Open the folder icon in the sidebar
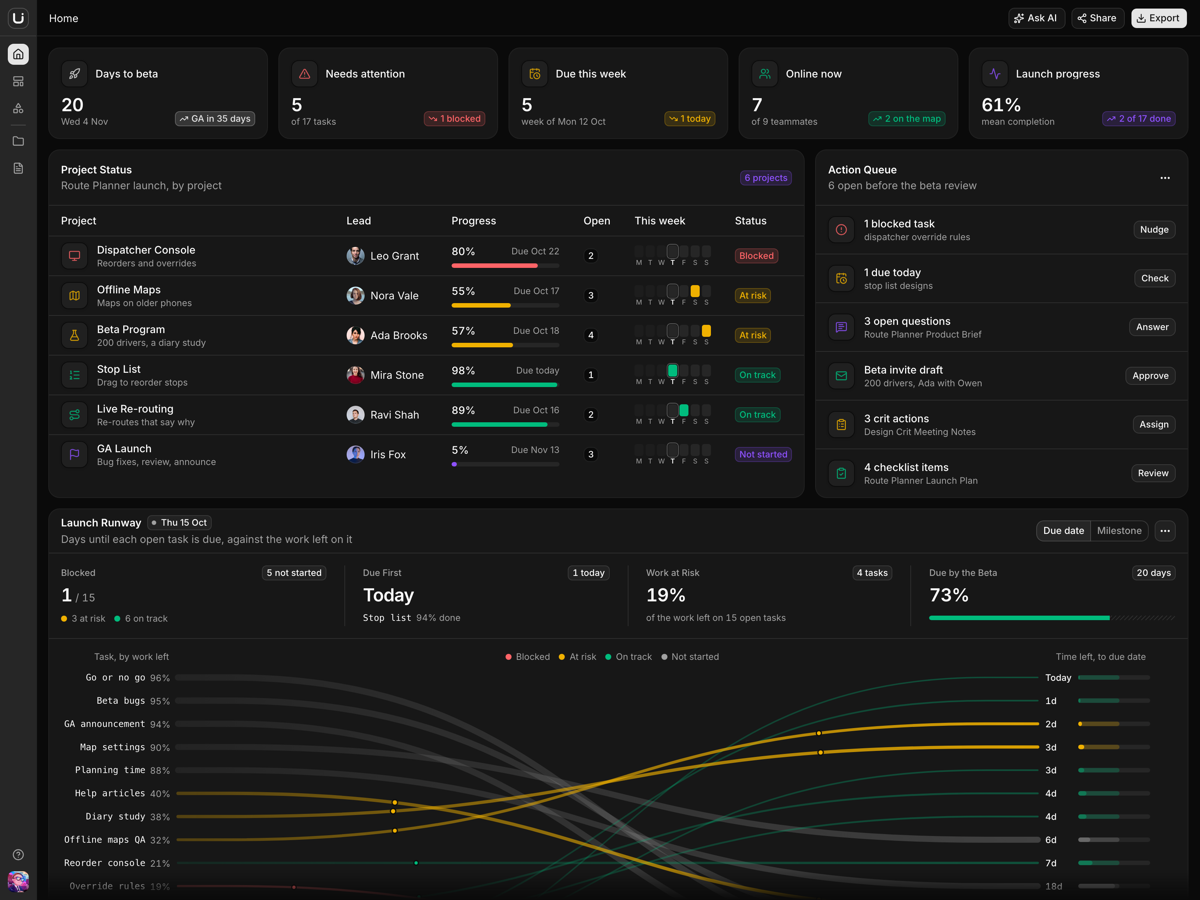The height and width of the screenshot is (900, 1200). 18,142
